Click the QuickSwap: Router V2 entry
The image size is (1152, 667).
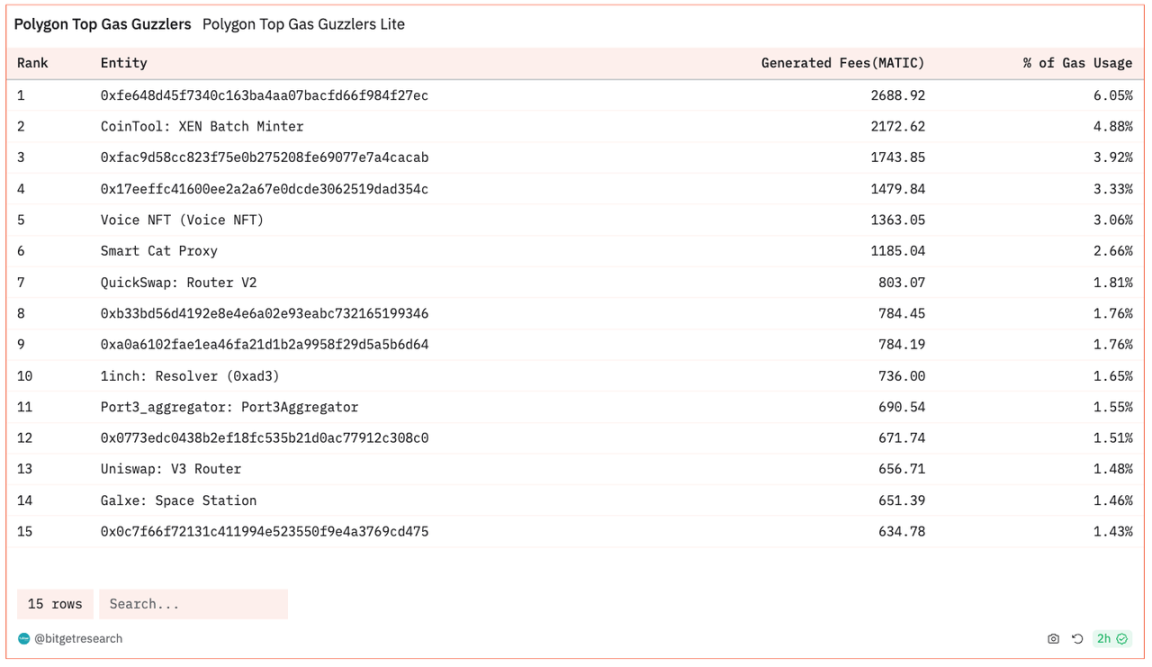pos(179,282)
